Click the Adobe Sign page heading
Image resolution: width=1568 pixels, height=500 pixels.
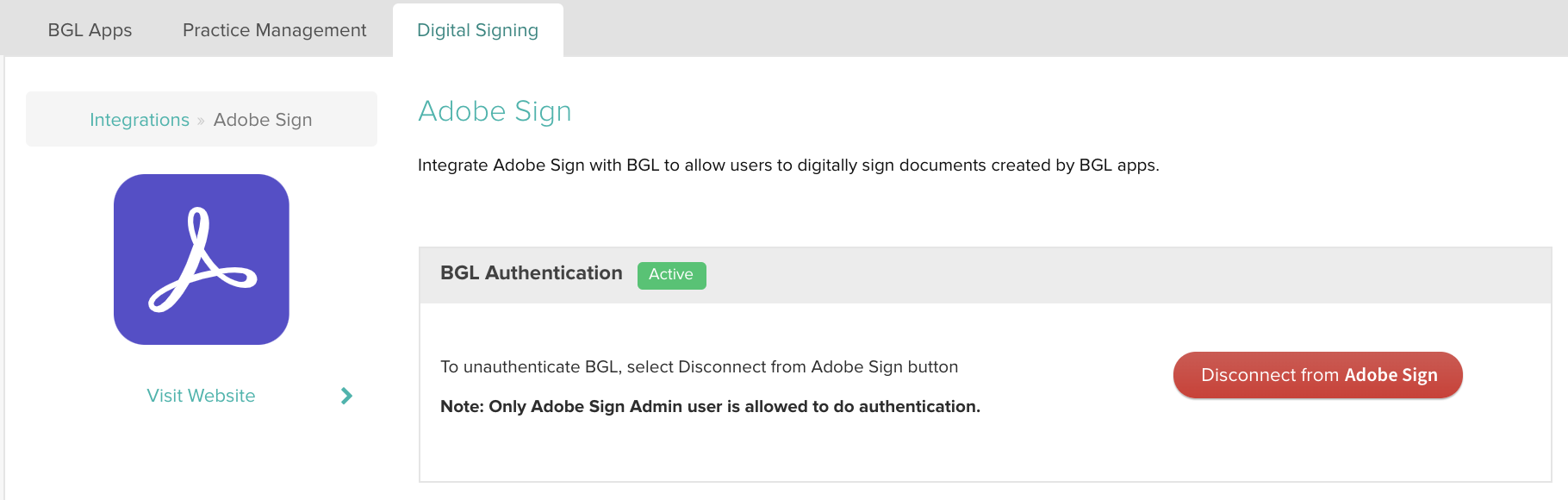coord(495,111)
